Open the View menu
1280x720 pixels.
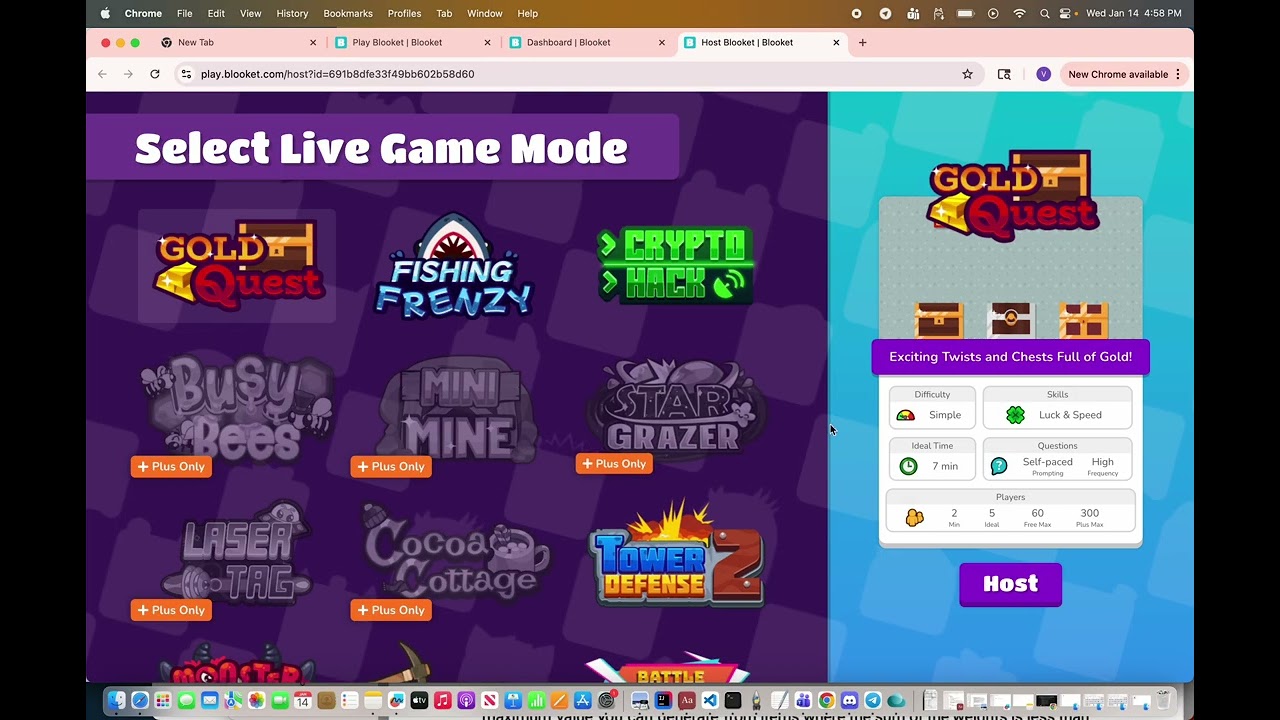click(x=250, y=13)
